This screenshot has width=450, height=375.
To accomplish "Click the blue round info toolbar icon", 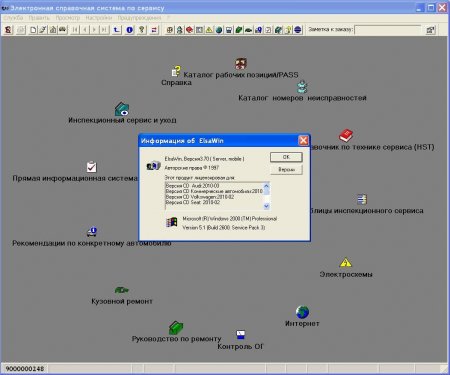I will (130, 30).
